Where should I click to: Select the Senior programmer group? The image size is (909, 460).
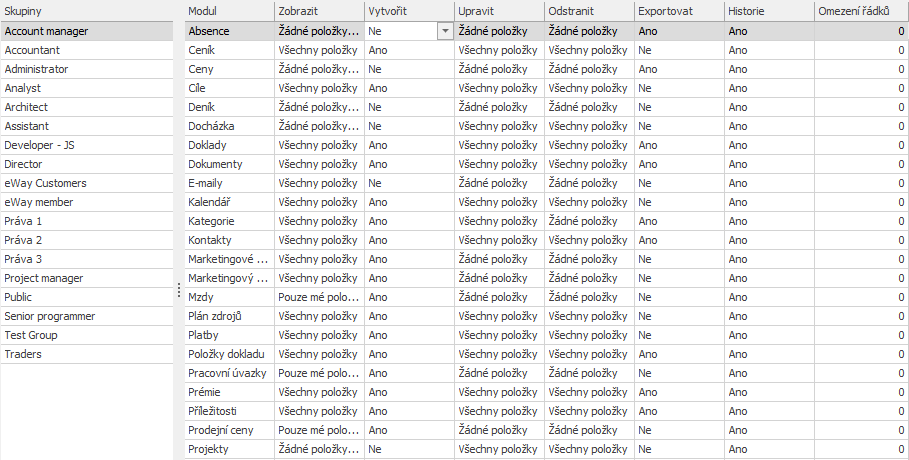coord(87,316)
